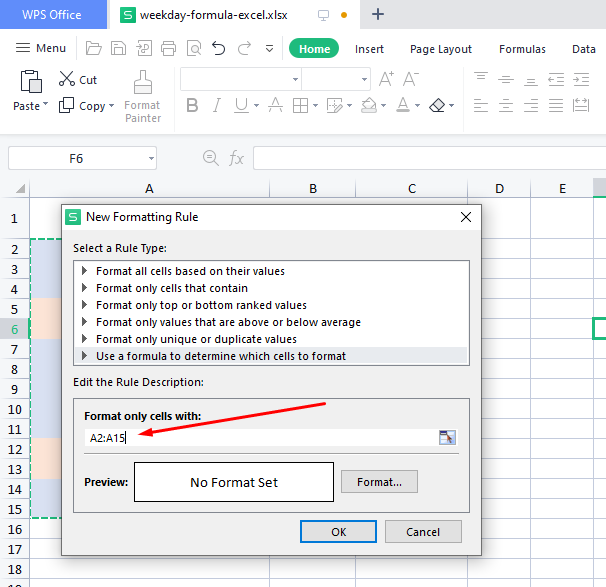
Task: Open a new tab with plus button
Action: pyautogui.click(x=378, y=15)
